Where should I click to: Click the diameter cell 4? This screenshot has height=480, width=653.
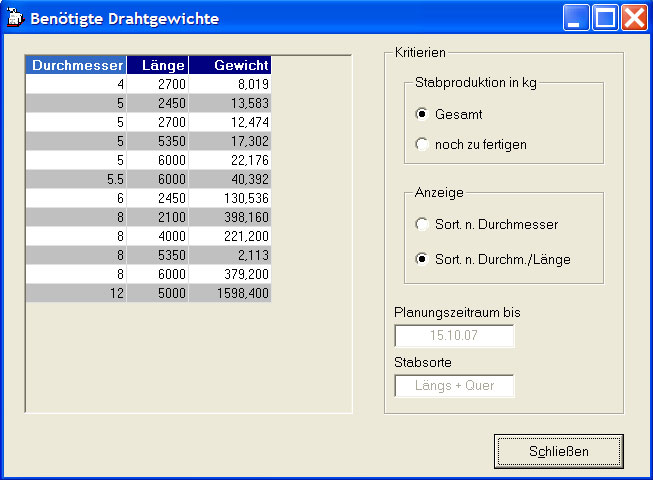tap(76, 84)
